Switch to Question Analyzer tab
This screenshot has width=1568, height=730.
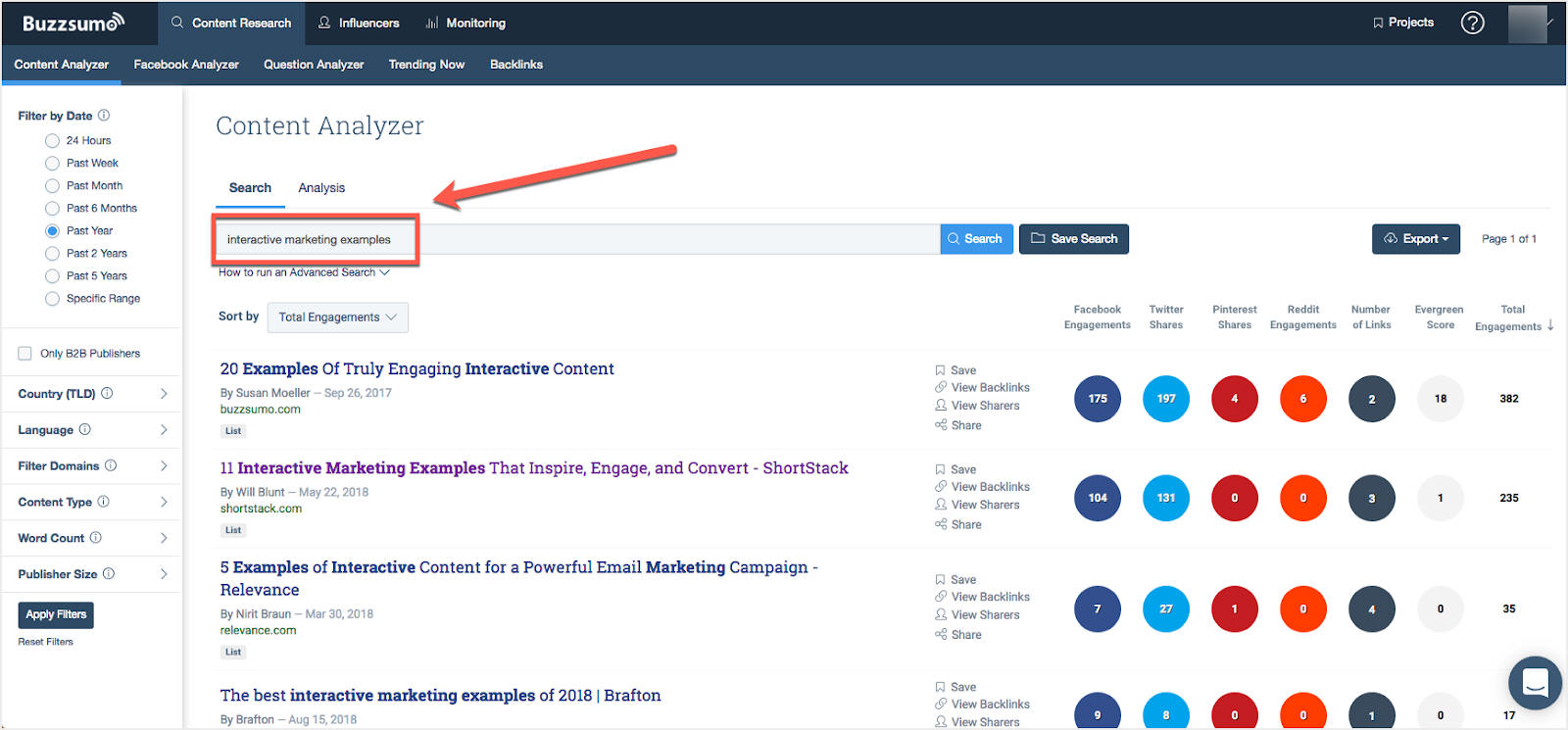314,65
